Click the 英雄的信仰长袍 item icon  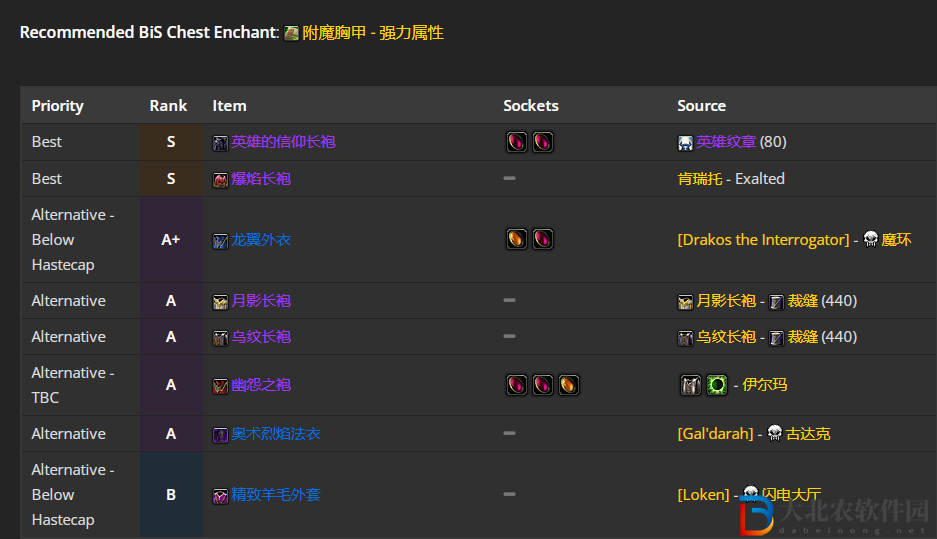point(221,143)
